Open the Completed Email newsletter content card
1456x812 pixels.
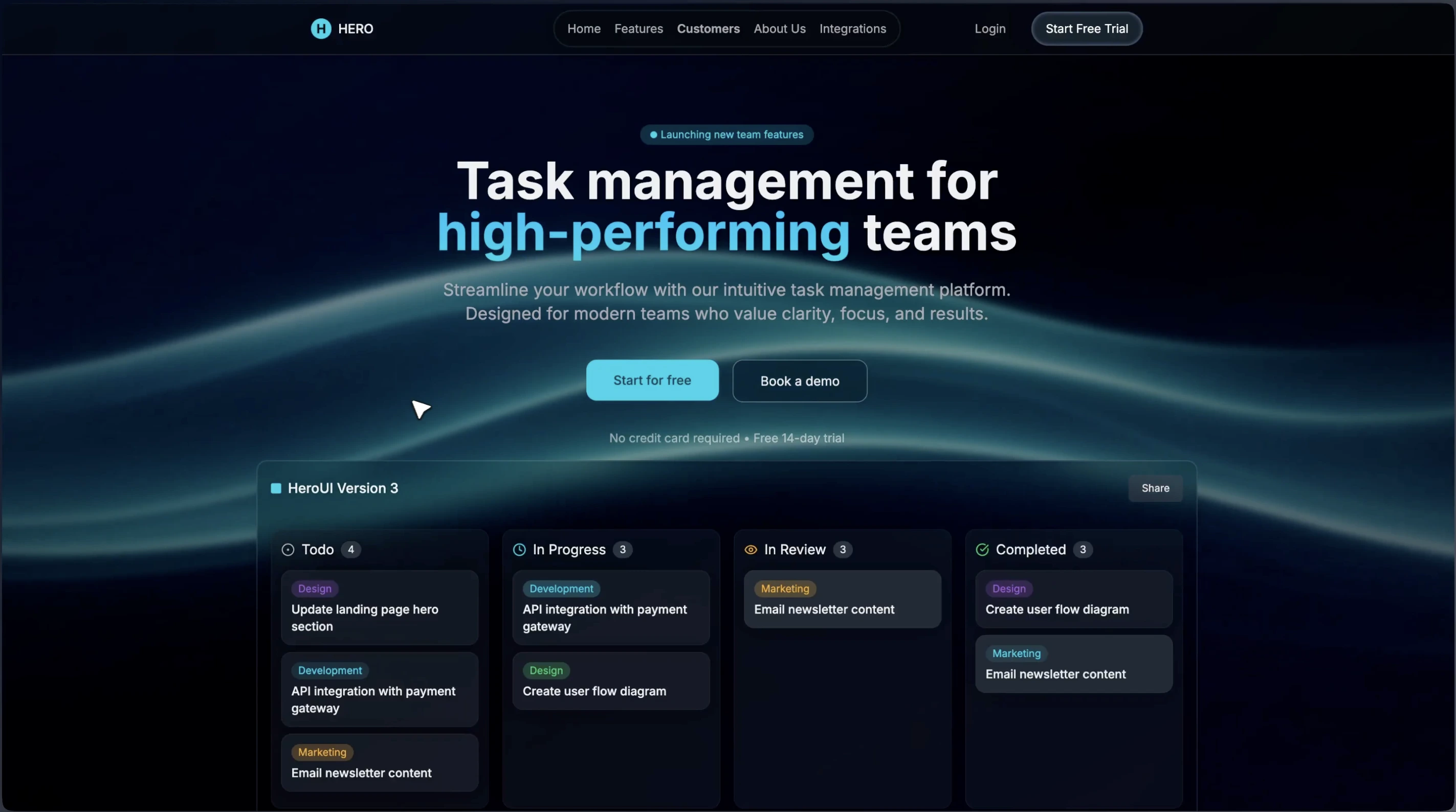1073,664
